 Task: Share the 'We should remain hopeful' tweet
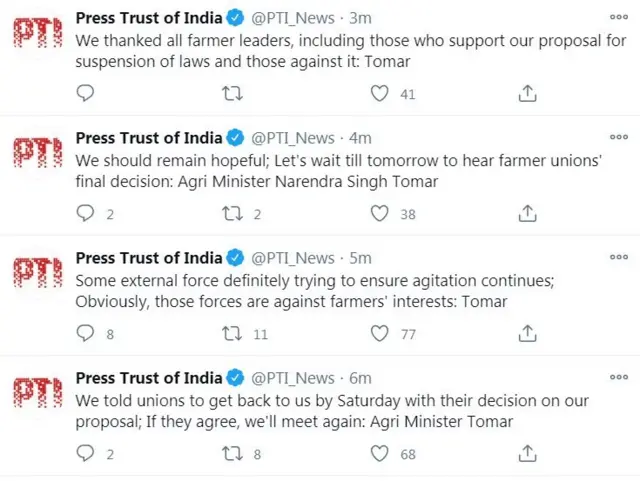click(528, 213)
